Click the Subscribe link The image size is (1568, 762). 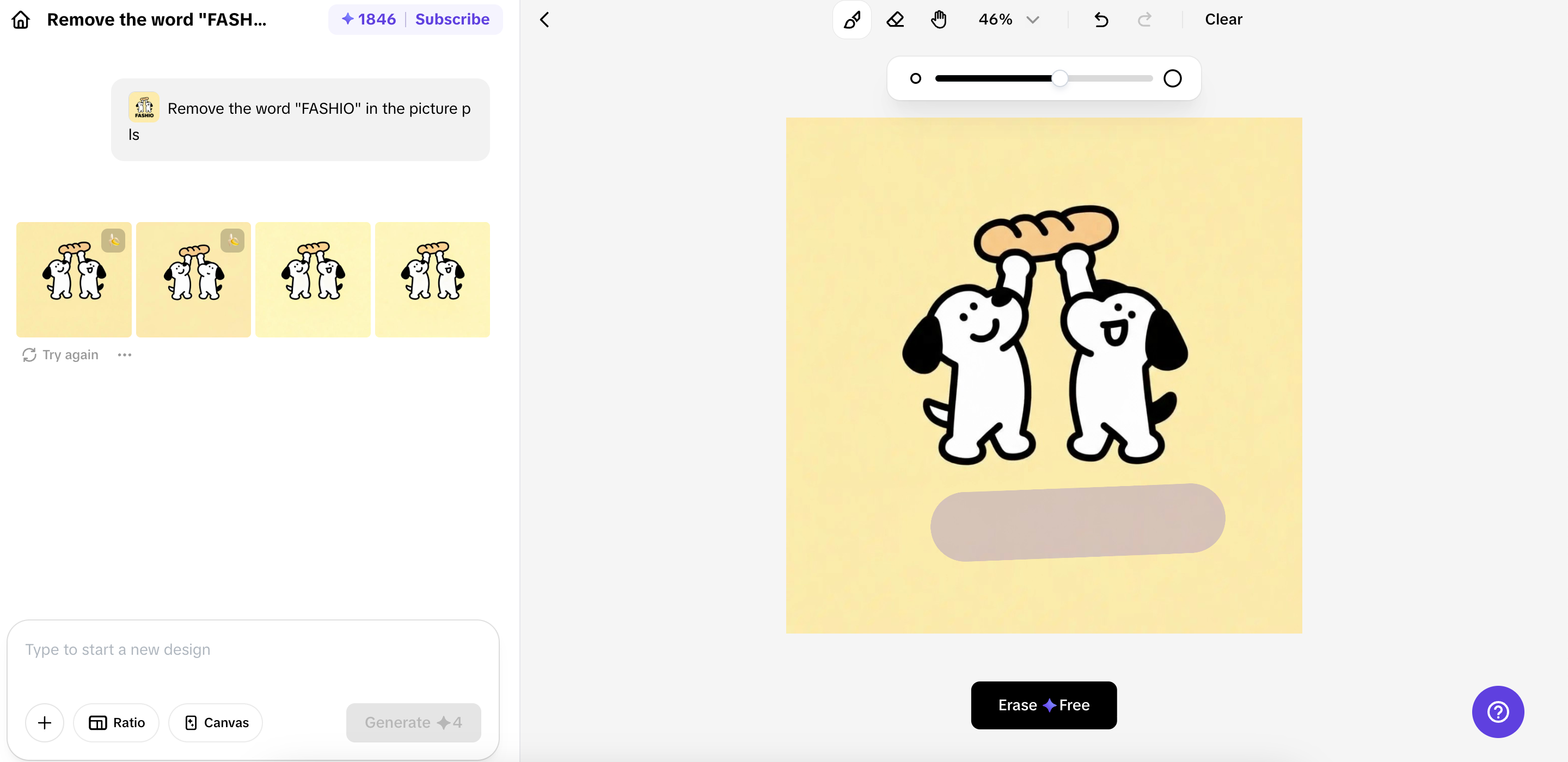click(452, 20)
